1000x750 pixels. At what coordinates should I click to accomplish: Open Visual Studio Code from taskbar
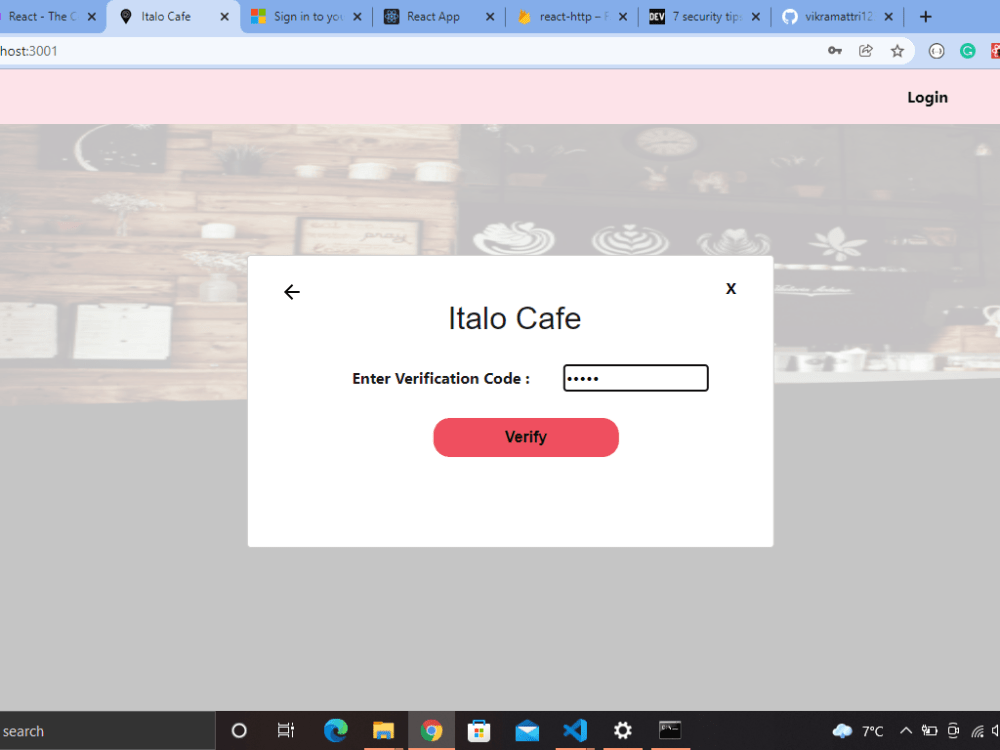575,730
